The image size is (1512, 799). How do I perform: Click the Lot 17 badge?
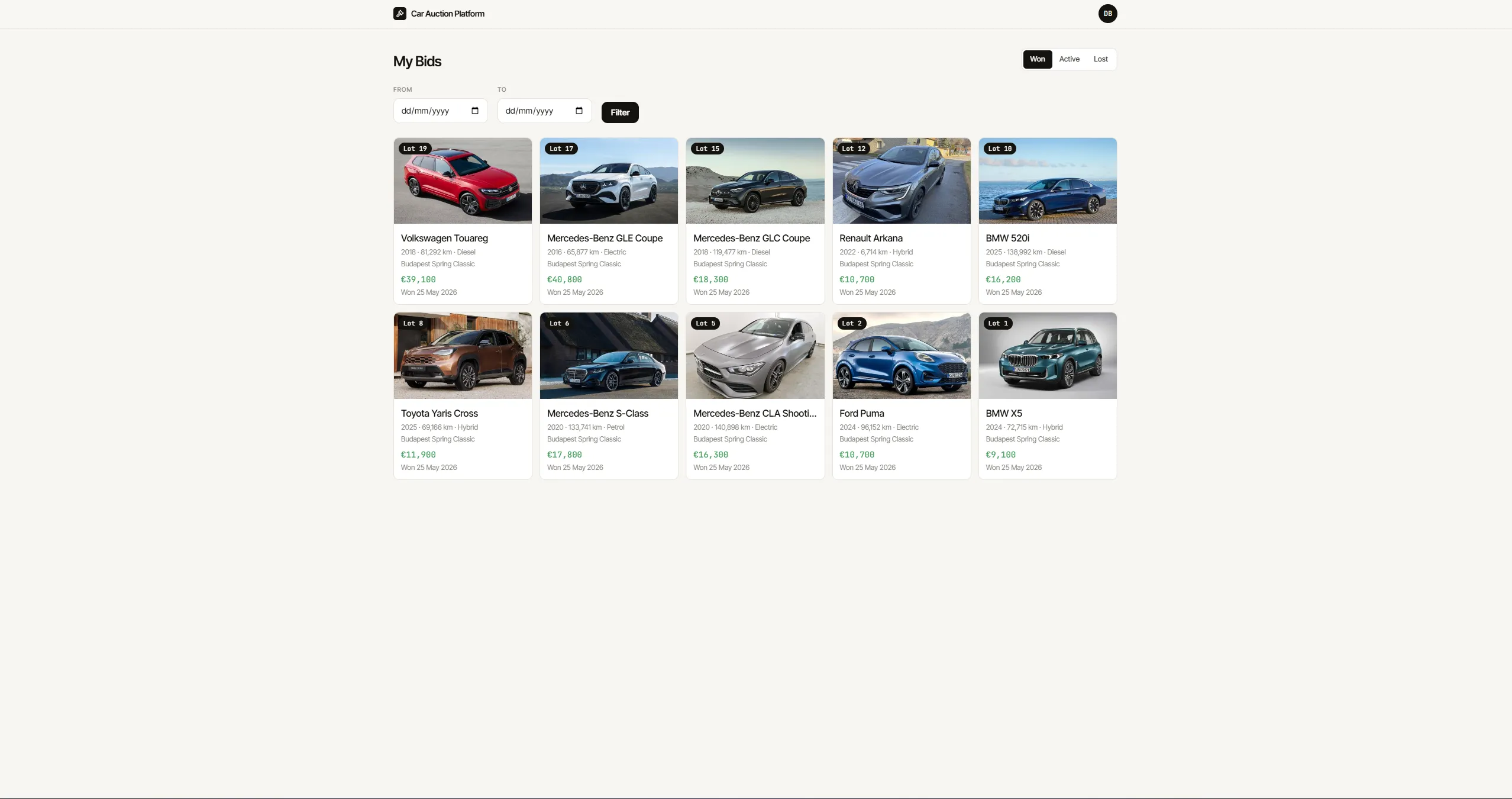[x=561, y=149]
